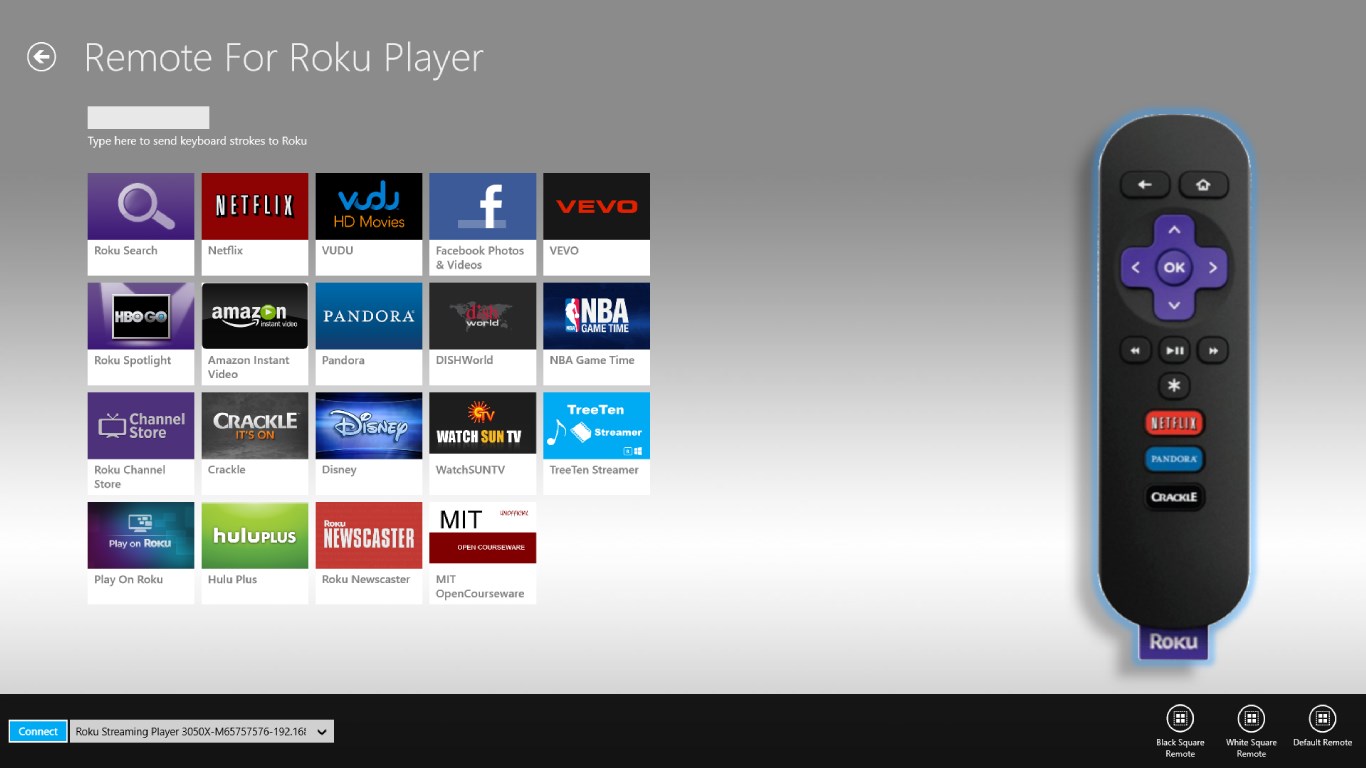
Task: Open Facebook Photos & Videos tile
Action: pyautogui.click(x=483, y=224)
